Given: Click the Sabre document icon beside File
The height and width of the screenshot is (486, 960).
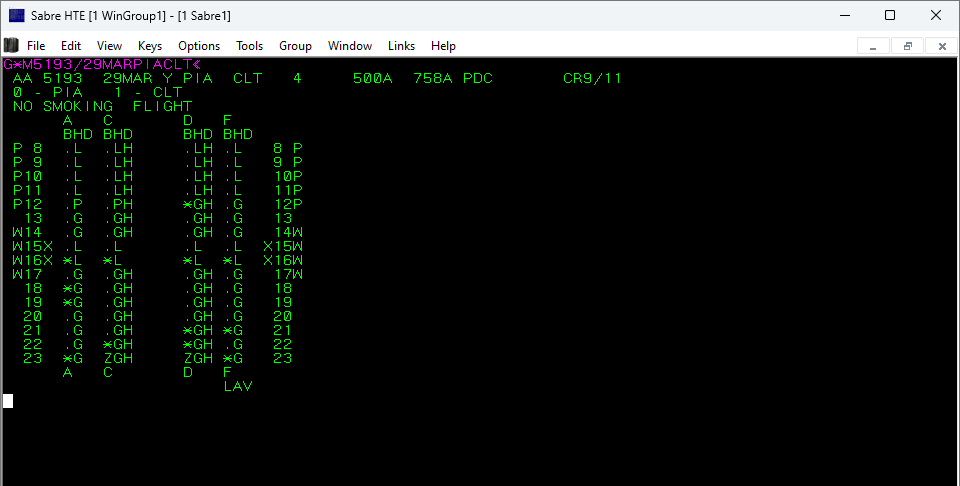Looking at the screenshot, I should 11,45.
